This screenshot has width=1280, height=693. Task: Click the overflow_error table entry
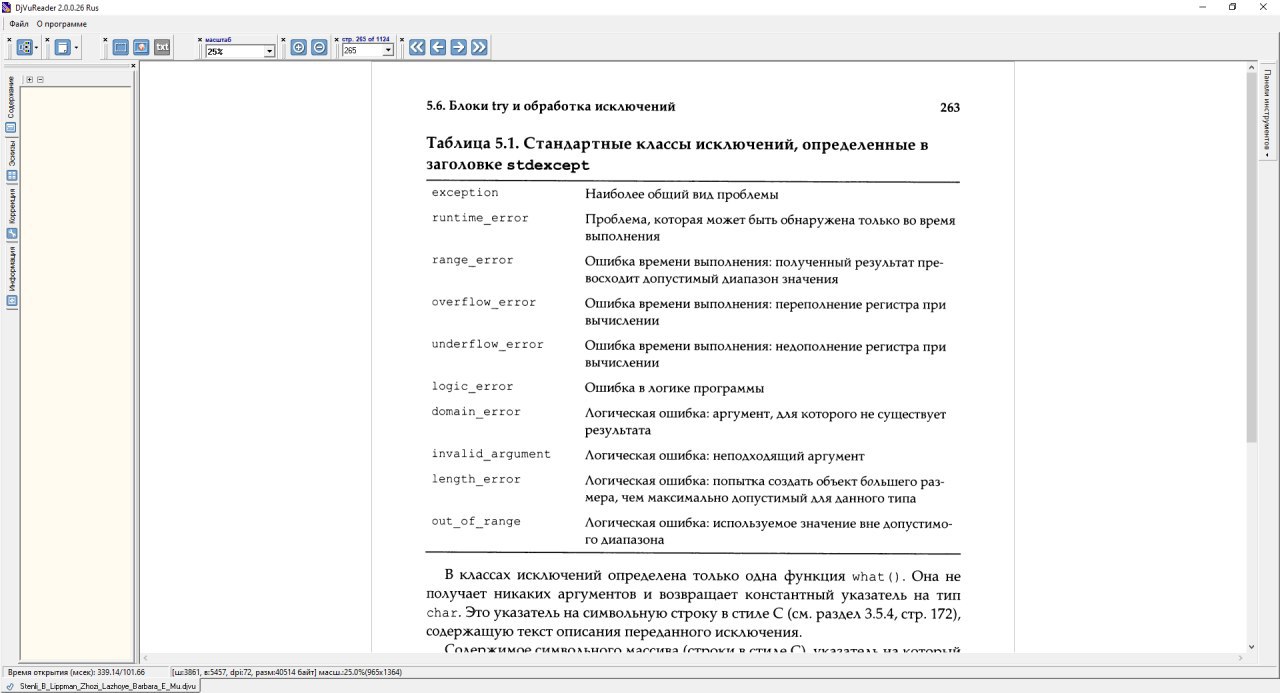tap(484, 302)
